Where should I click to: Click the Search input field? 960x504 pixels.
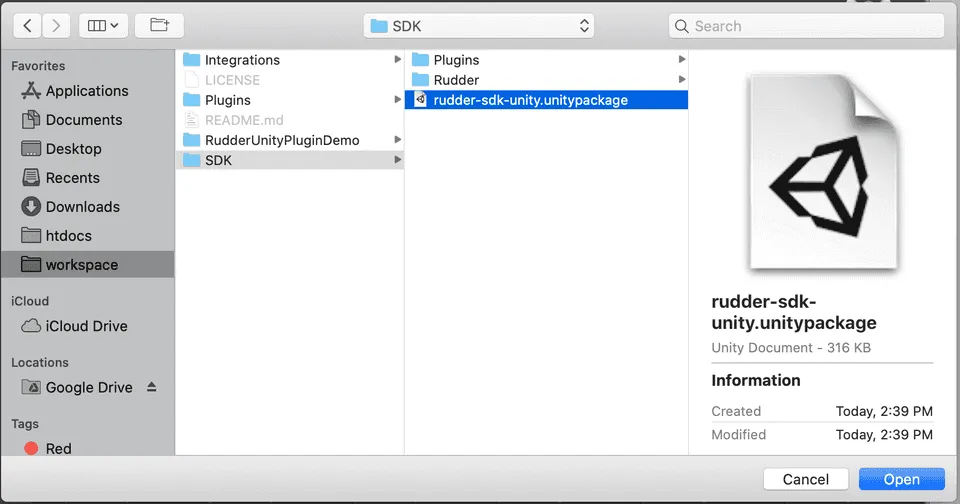pos(806,26)
